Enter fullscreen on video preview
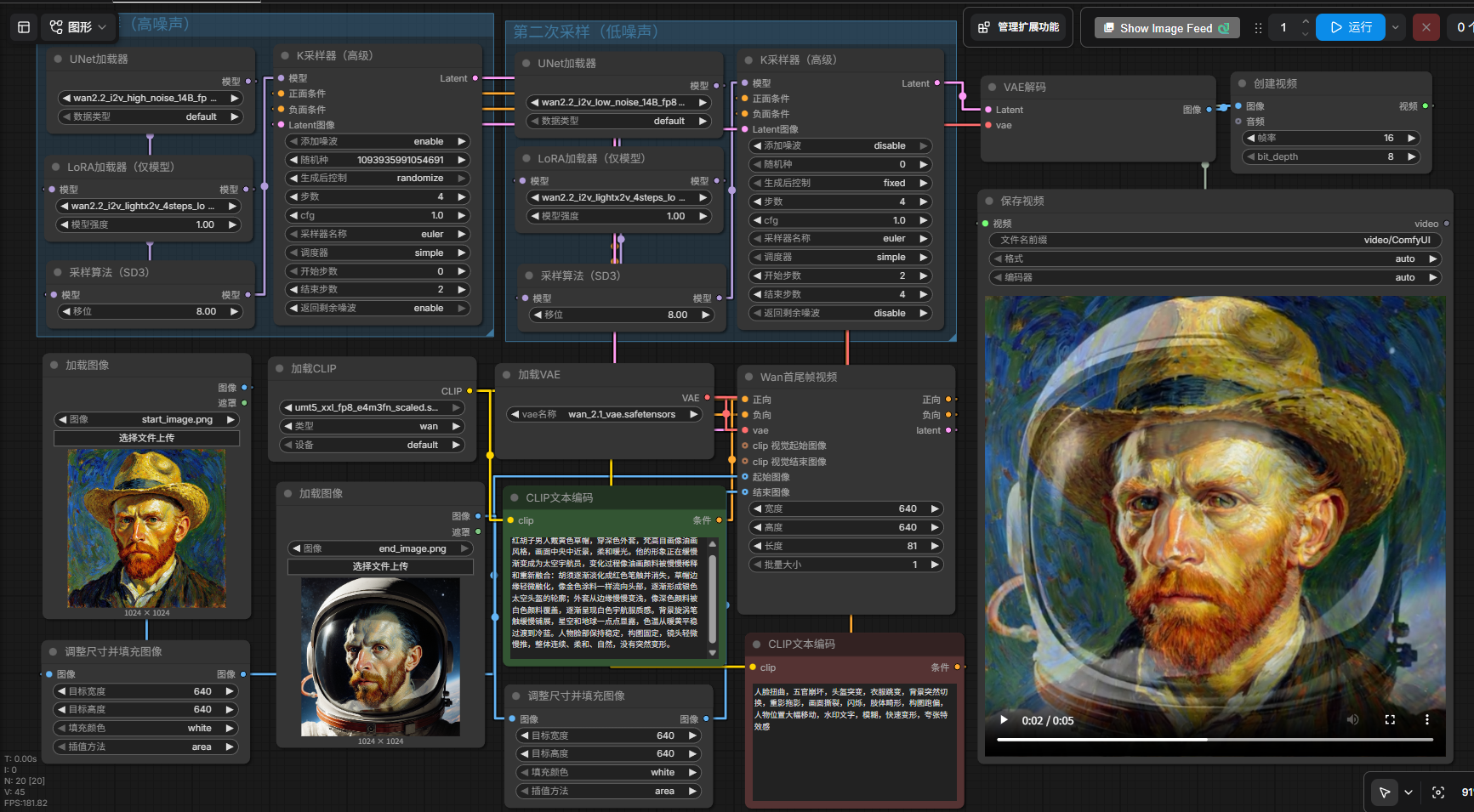1474x812 pixels. [1390, 720]
